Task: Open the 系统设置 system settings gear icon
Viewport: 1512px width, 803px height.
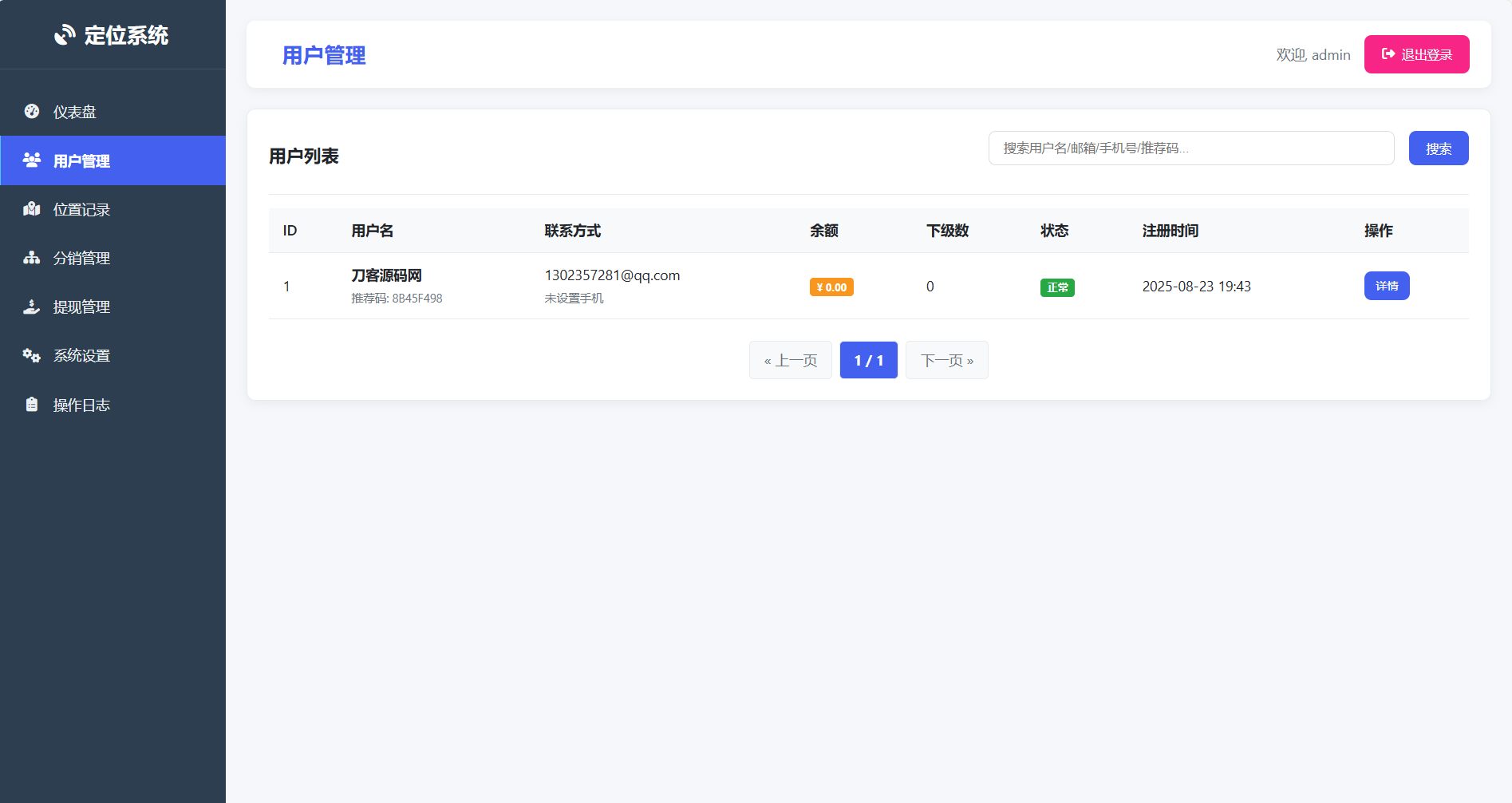Action: point(32,355)
